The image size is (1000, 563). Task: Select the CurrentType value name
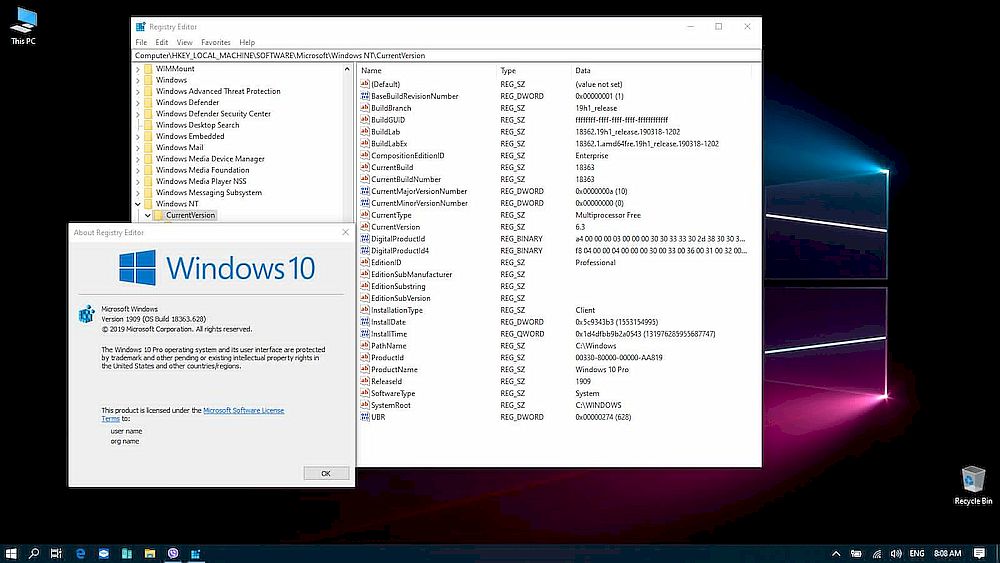tap(391, 215)
